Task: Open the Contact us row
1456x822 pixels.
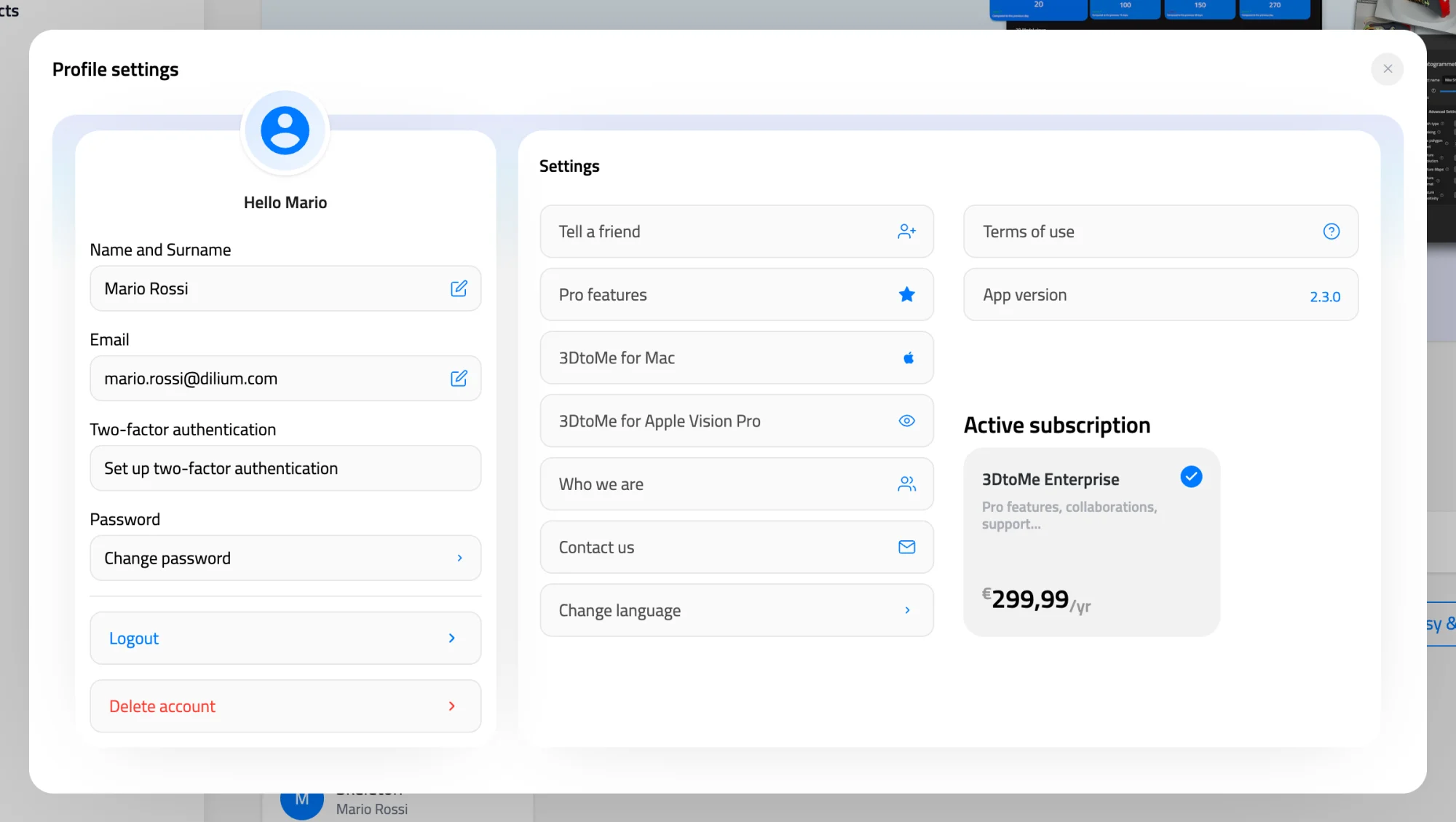Action: (737, 547)
